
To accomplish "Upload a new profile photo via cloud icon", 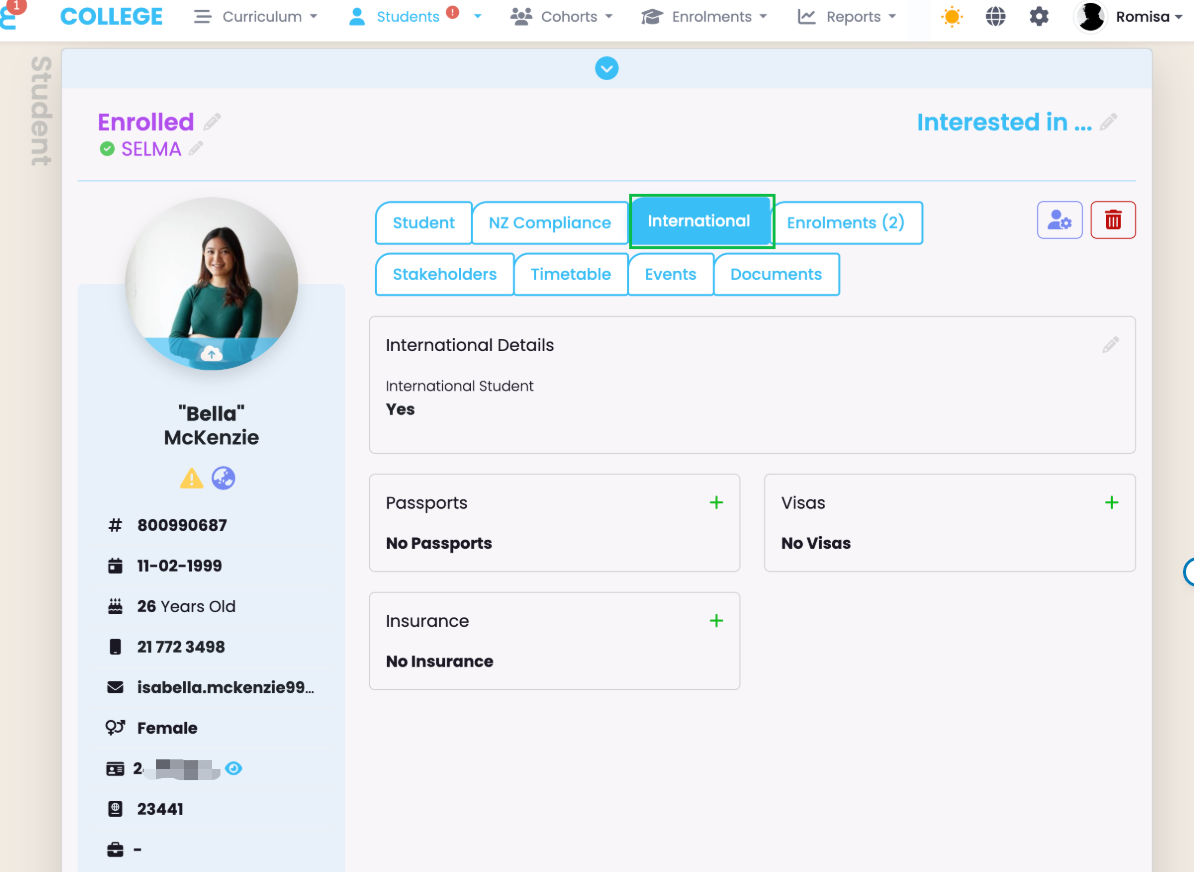I will pyautogui.click(x=211, y=354).
